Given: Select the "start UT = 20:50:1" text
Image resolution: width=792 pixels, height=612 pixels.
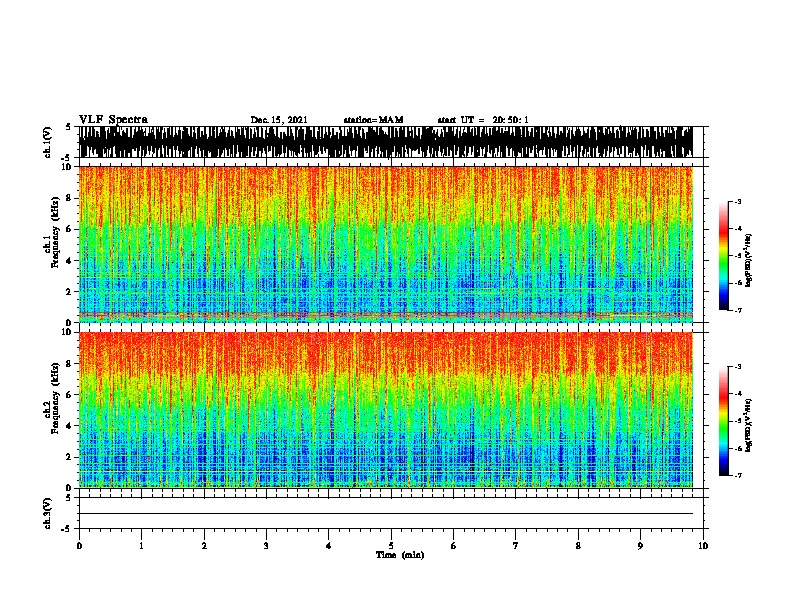Looking at the screenshot, I should (x=483, y=120).
